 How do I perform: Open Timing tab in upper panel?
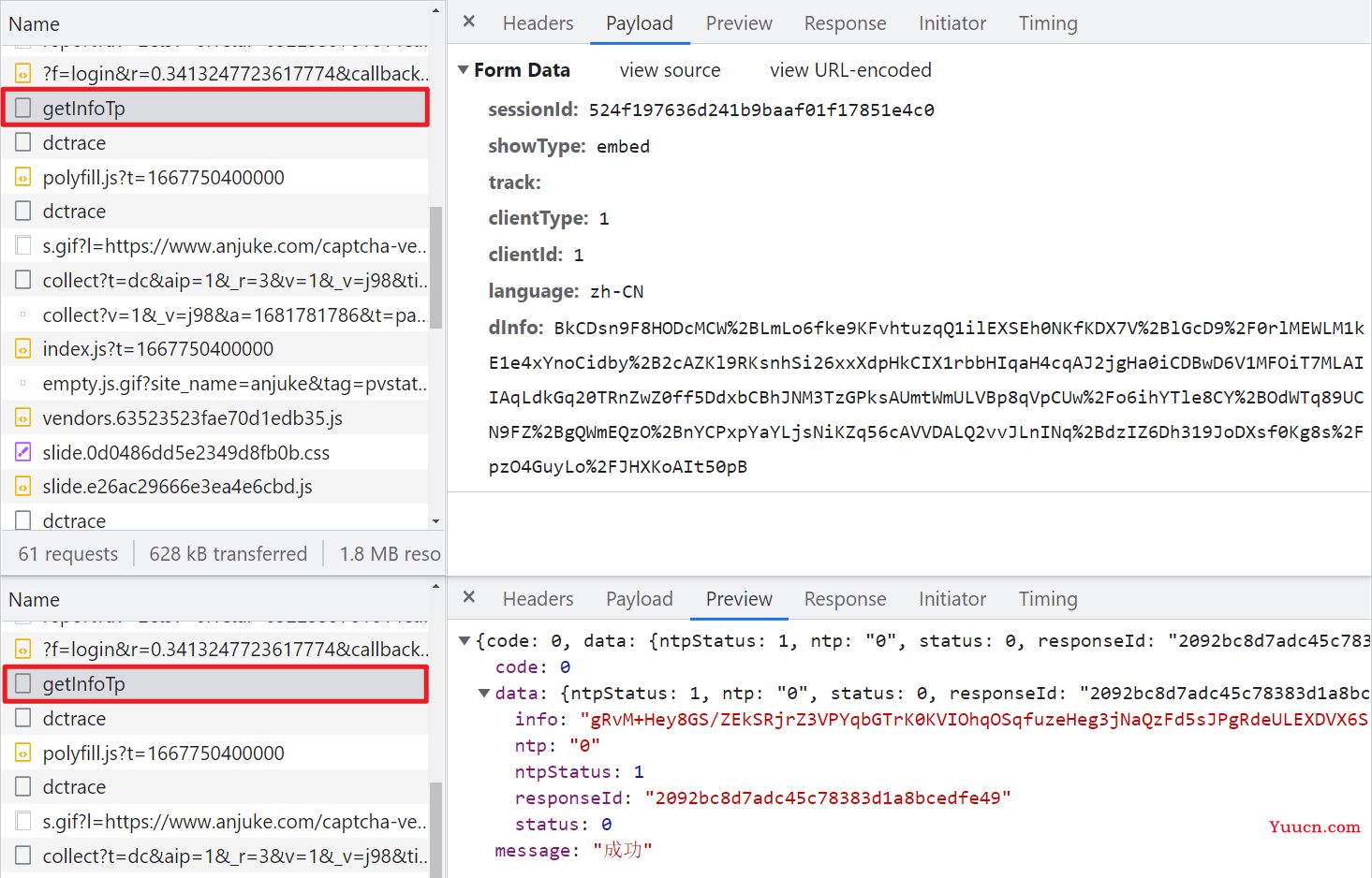1048,23
